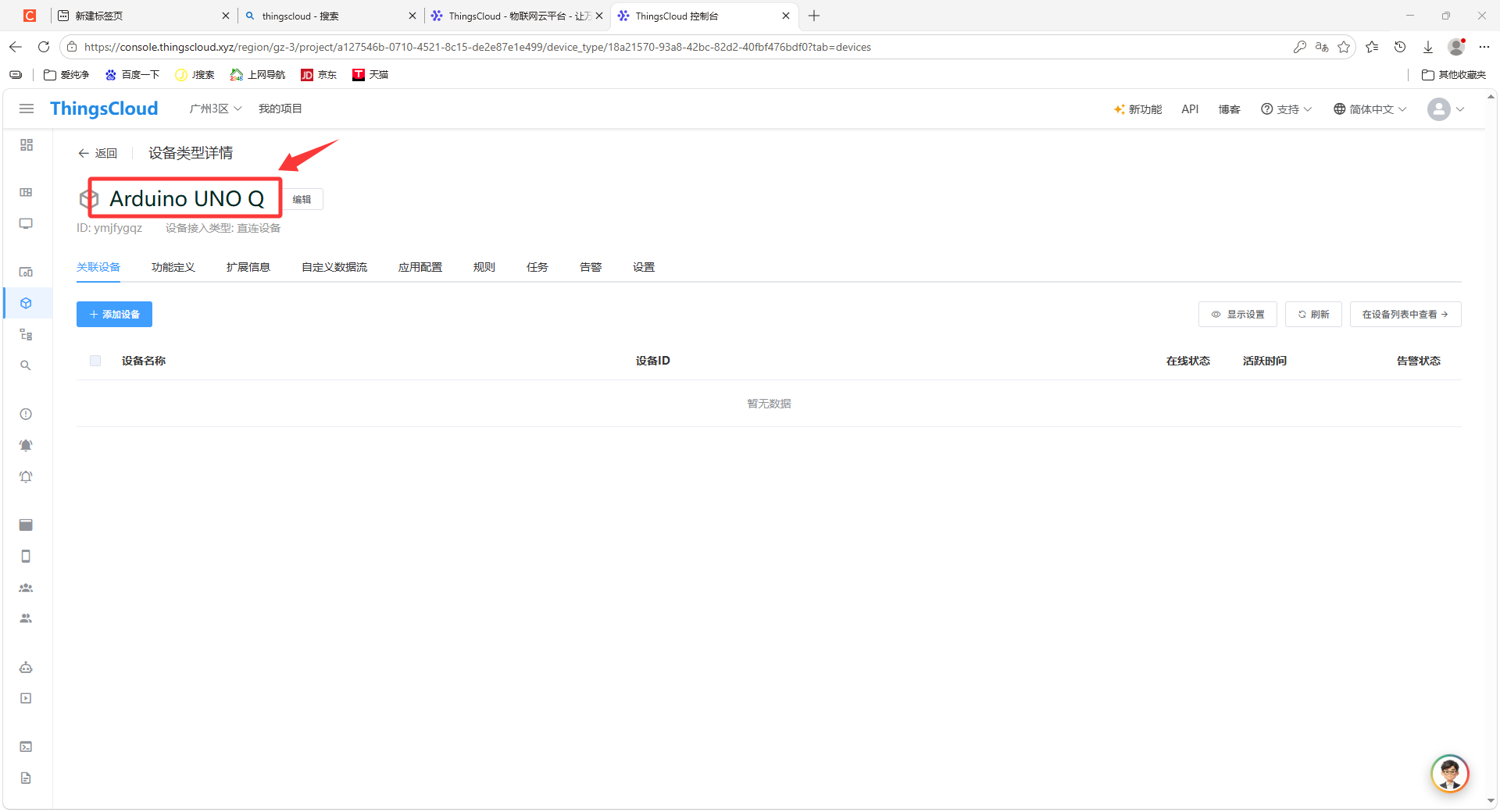Open the user account avatar dropdown

point(1446,109)
